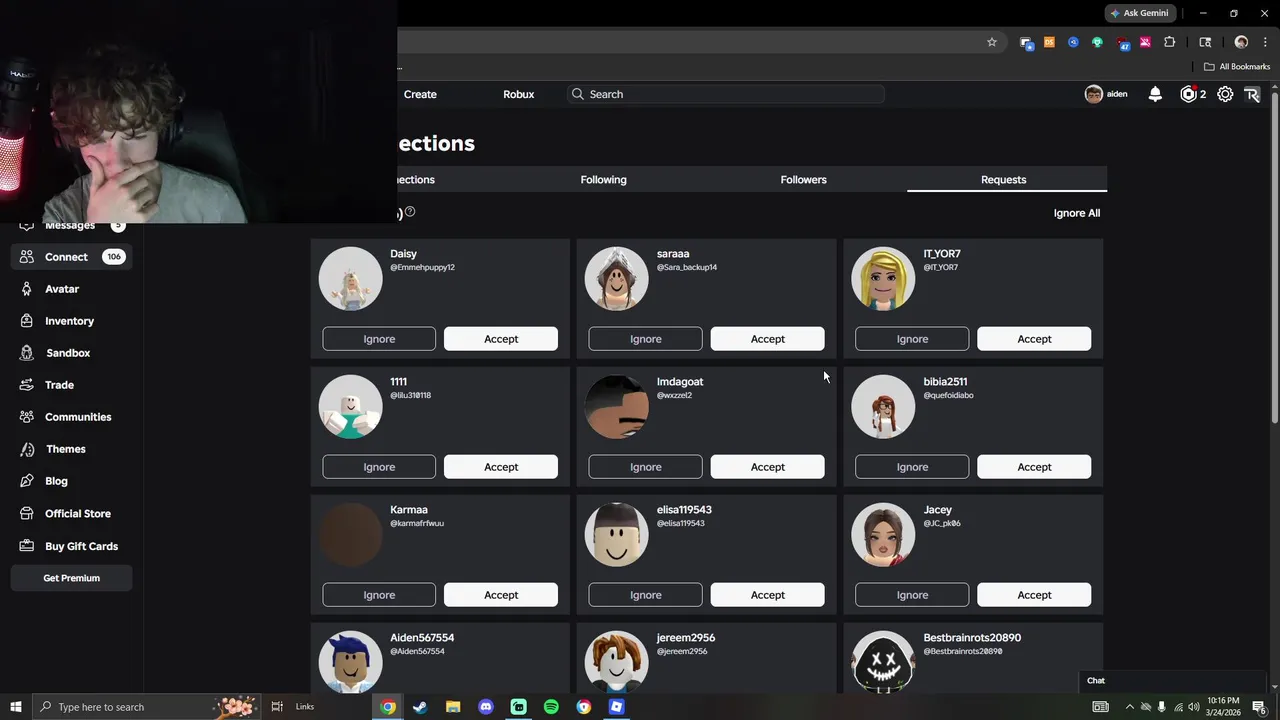The height and width of the screenshot is (720, 1280).
Task: Open the Blog sidebar item
Action: pos(56,481)
